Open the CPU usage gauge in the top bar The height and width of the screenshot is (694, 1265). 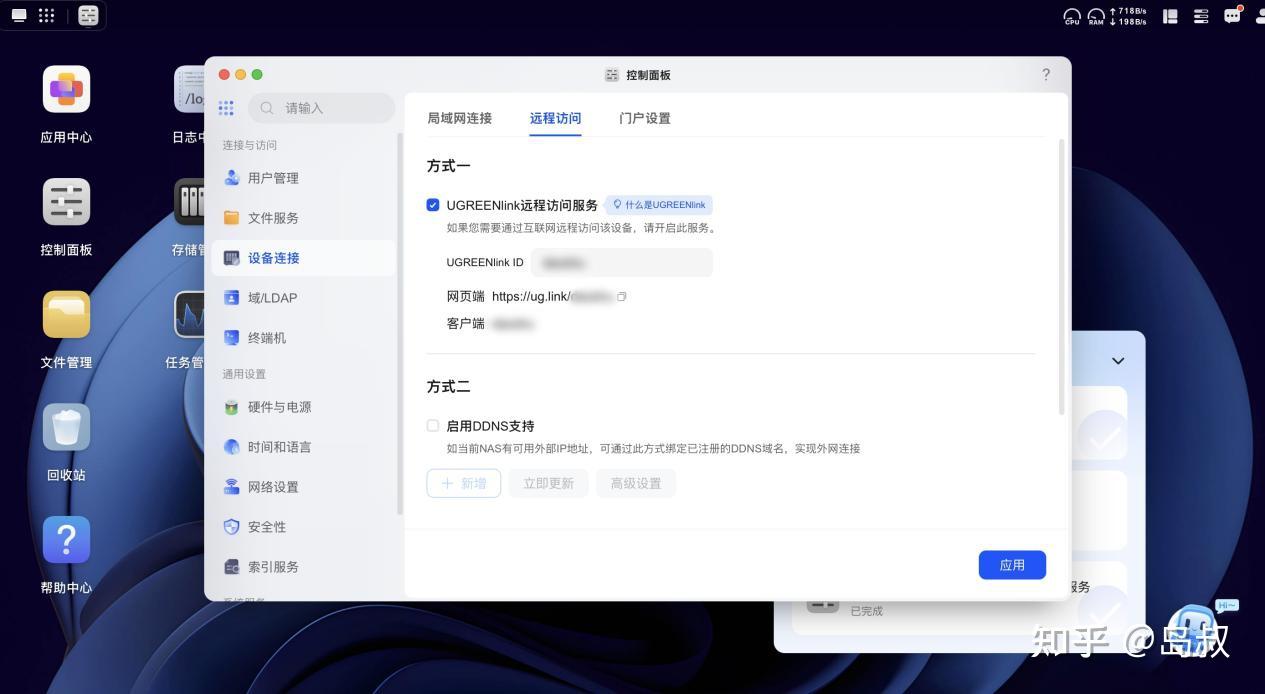[1072, 16]
